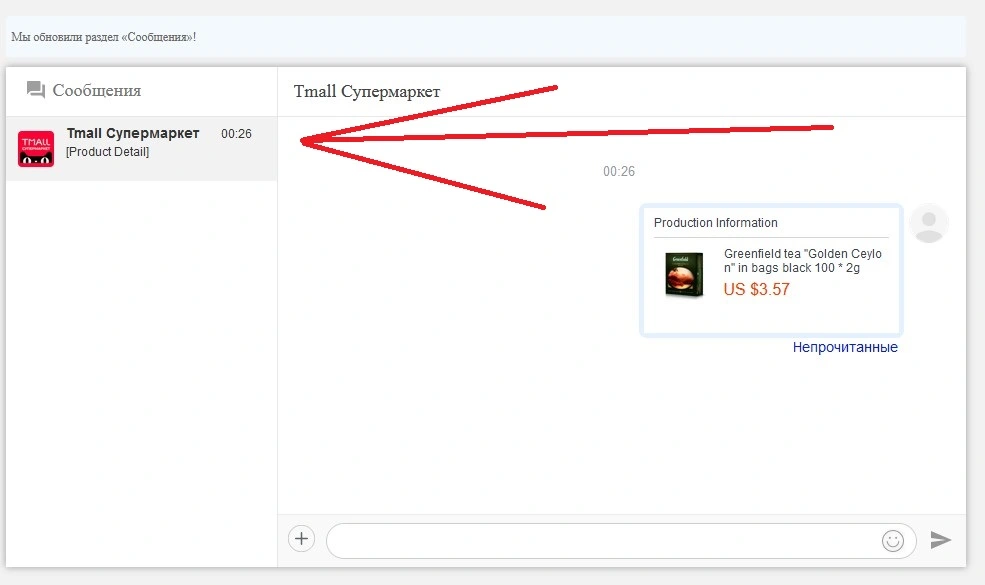Screen dimensions: 985x585
Task: Open the emoji smiley picker
Action: [893, 540]
